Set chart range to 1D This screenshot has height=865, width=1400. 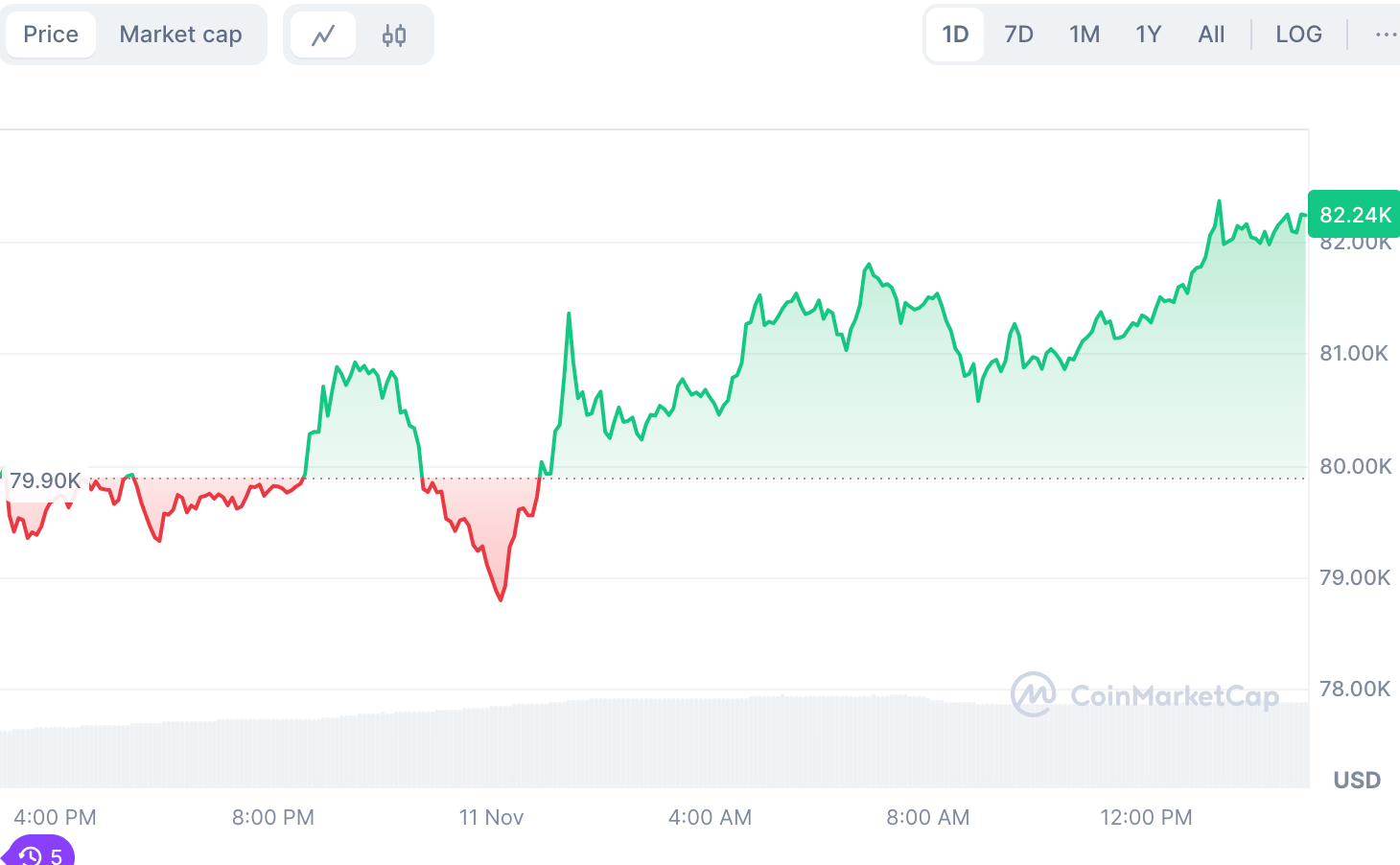pyautogui.click(x=955, y=35)
